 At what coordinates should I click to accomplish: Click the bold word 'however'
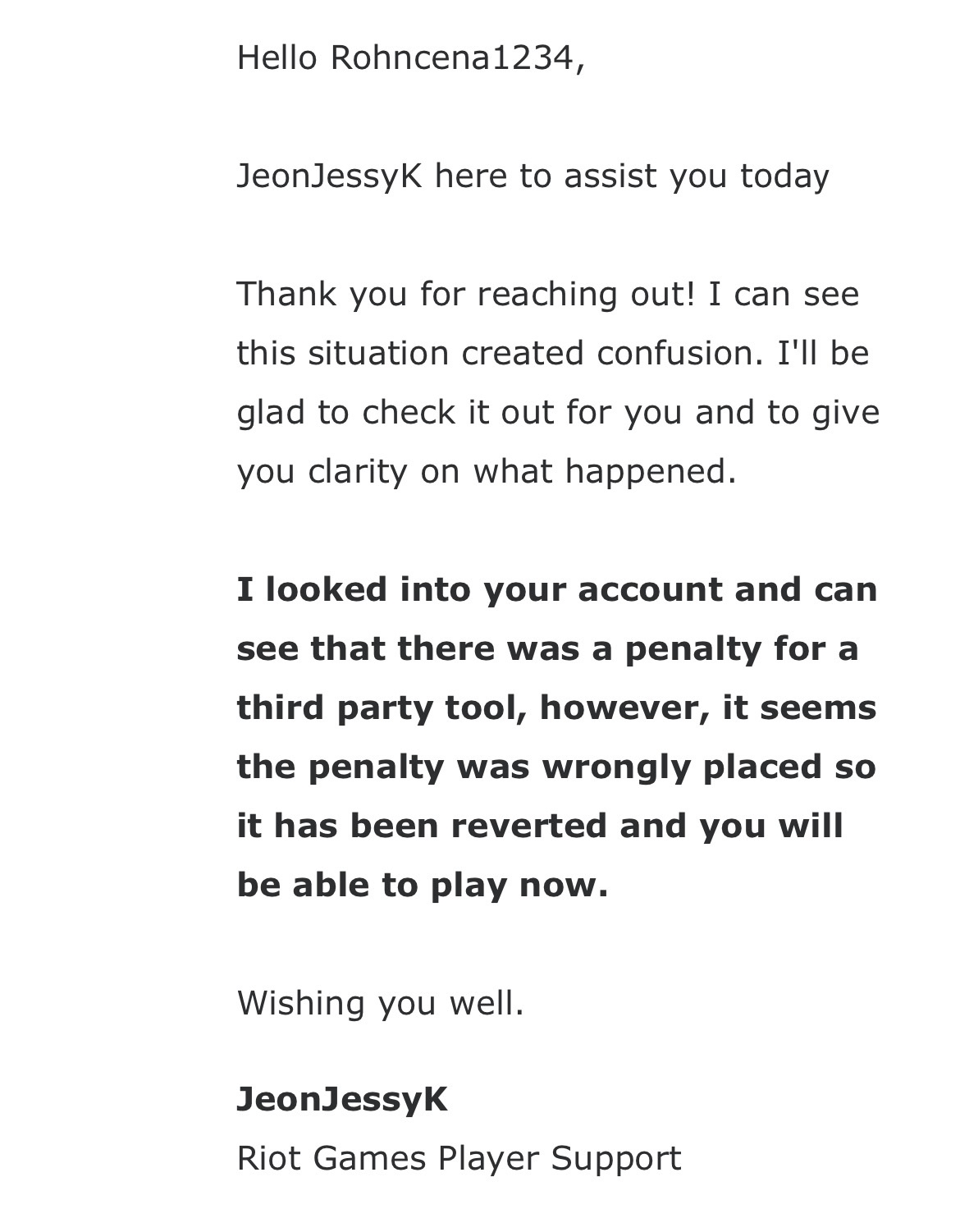(625, 708)
